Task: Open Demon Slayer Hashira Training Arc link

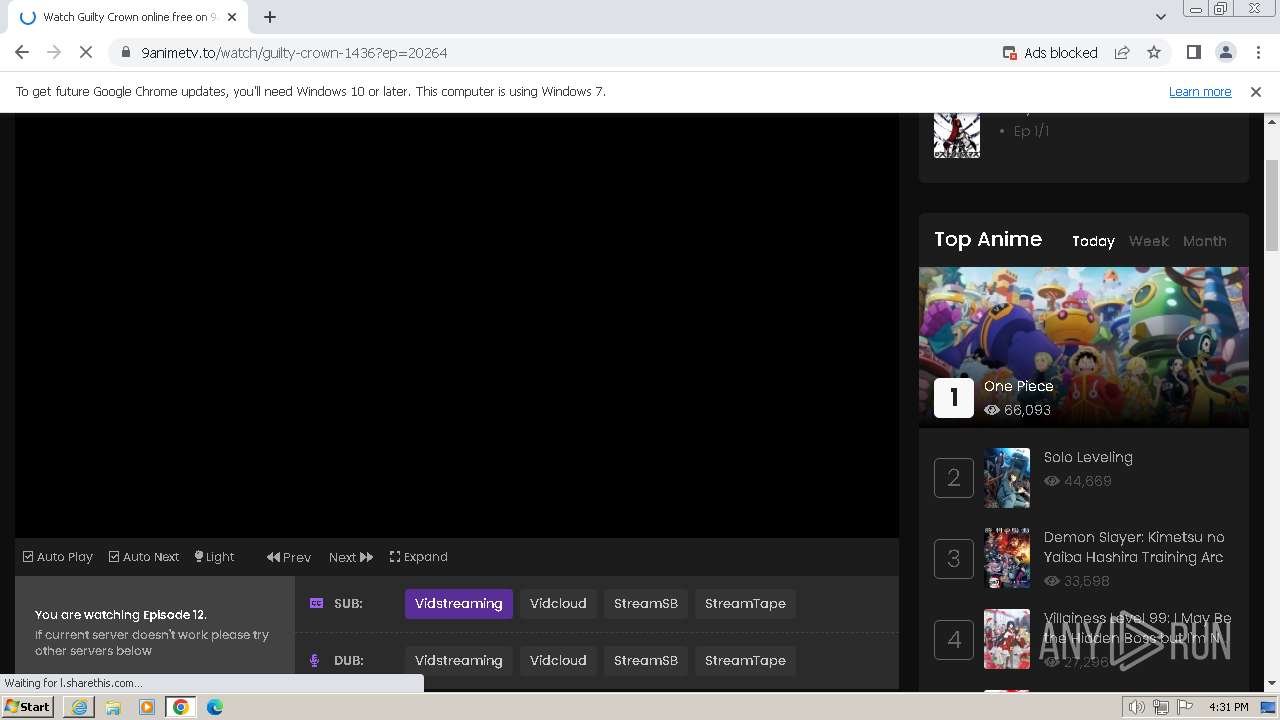Action: click(x=1134, y=547)
